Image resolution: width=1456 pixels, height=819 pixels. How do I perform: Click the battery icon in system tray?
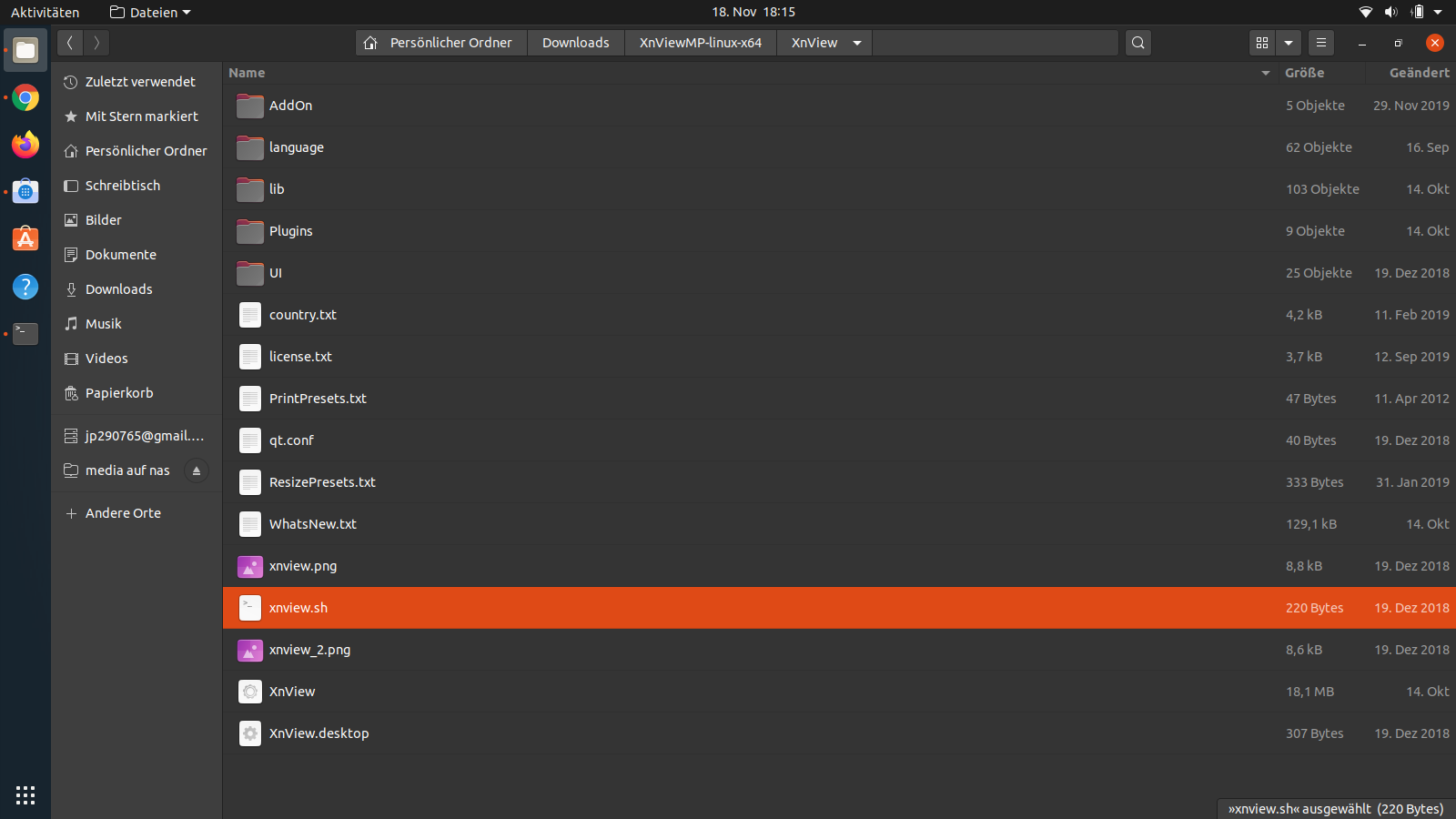(x=1418, y=12)
